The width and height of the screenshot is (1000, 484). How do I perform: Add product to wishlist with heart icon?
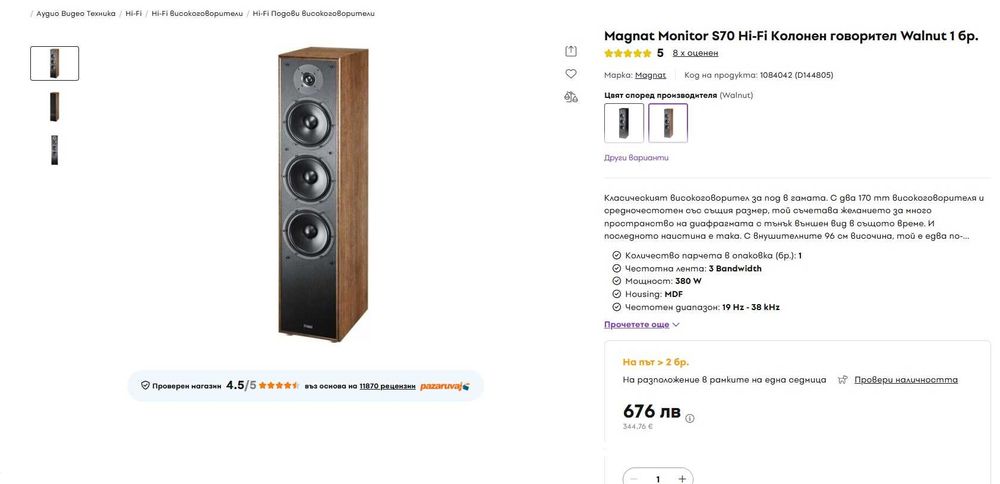[571, 74]
